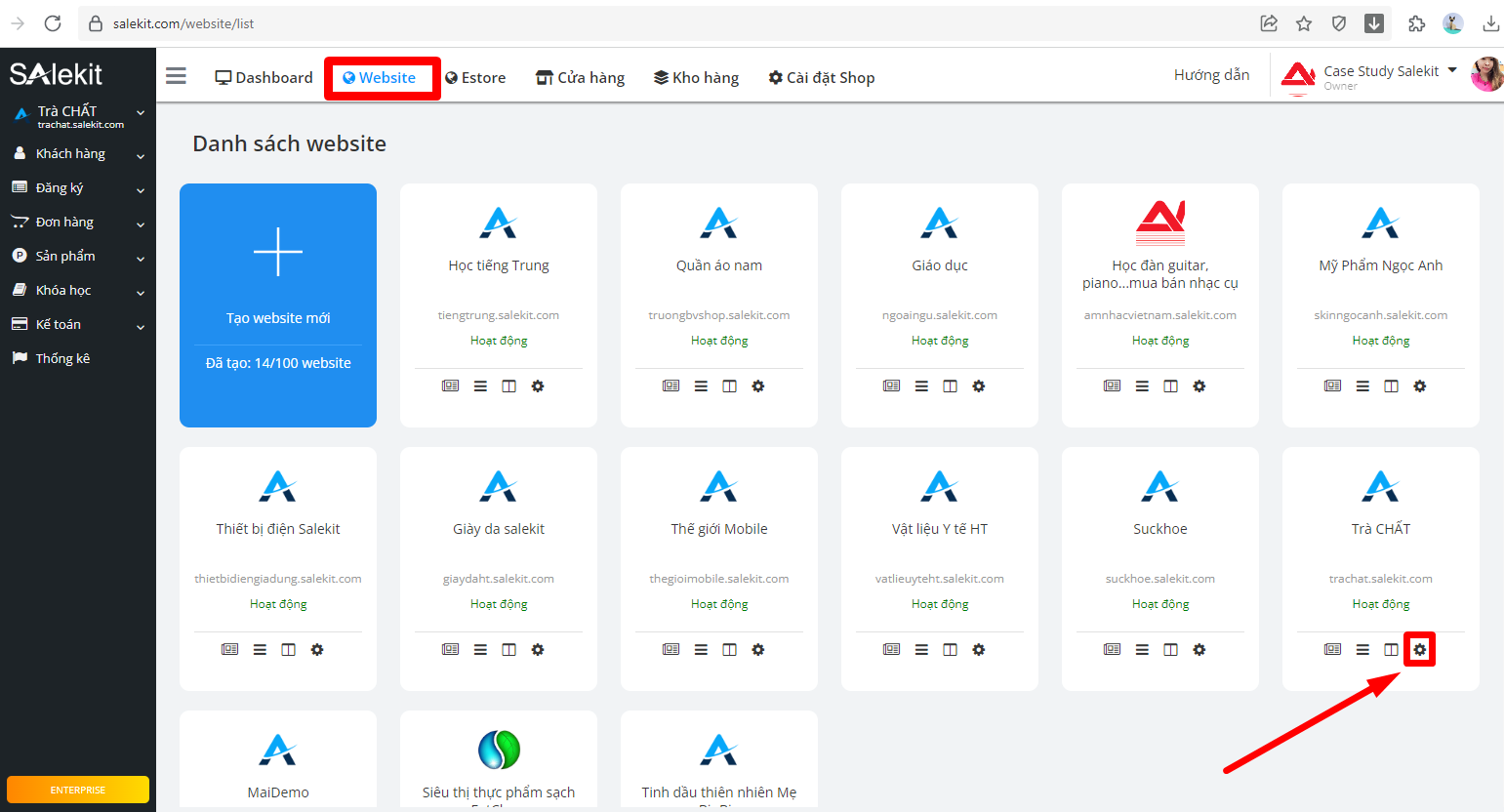Click the Hoạt động status under Suckhoe

point(1160,604)
